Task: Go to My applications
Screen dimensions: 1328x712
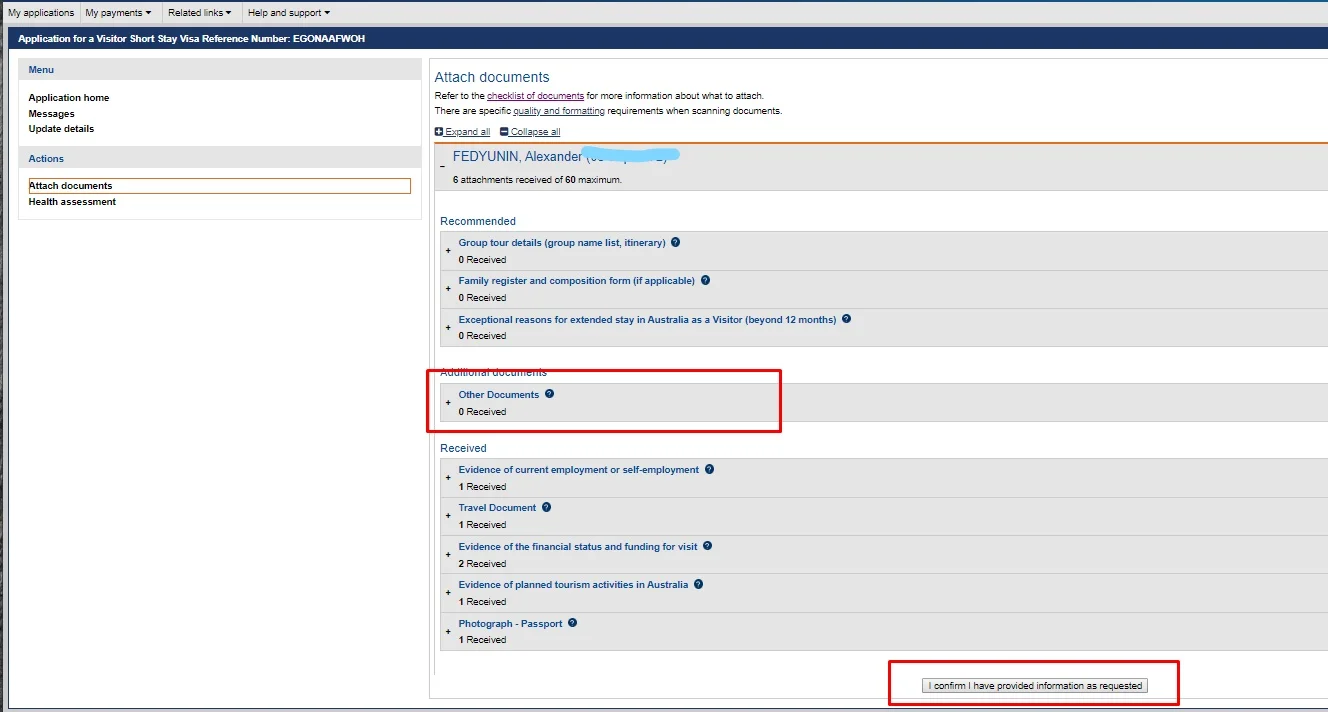Action: coord(41,13)
